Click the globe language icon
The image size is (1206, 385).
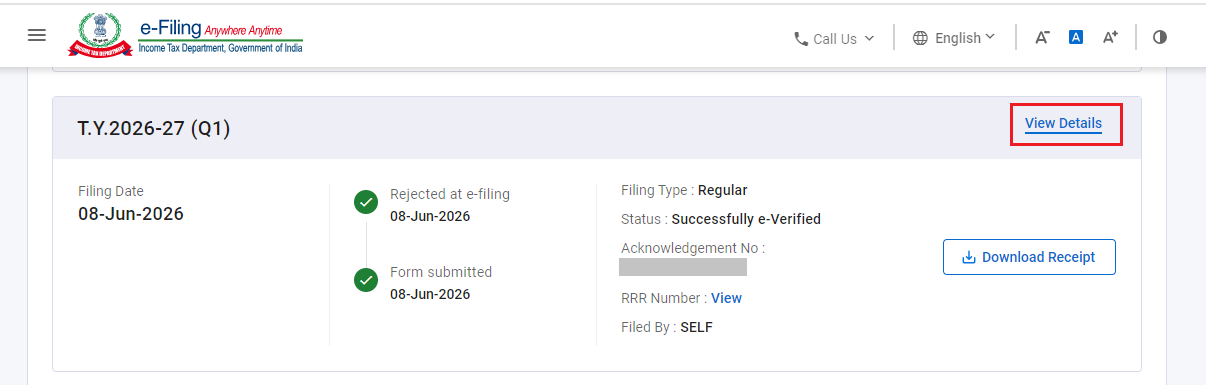921,38
